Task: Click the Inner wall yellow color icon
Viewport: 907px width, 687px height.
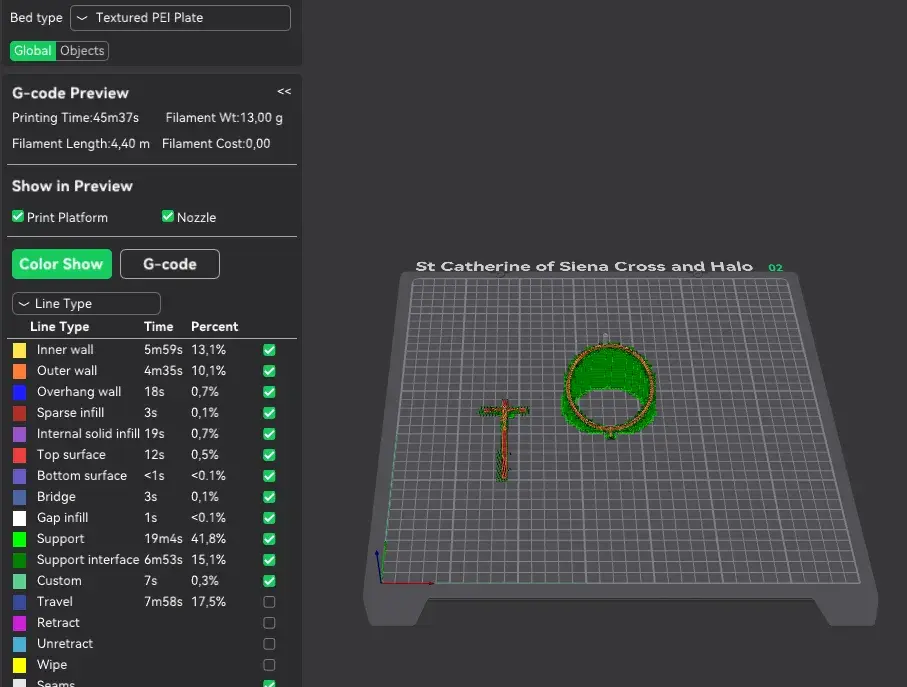Action: pos(20,350)
